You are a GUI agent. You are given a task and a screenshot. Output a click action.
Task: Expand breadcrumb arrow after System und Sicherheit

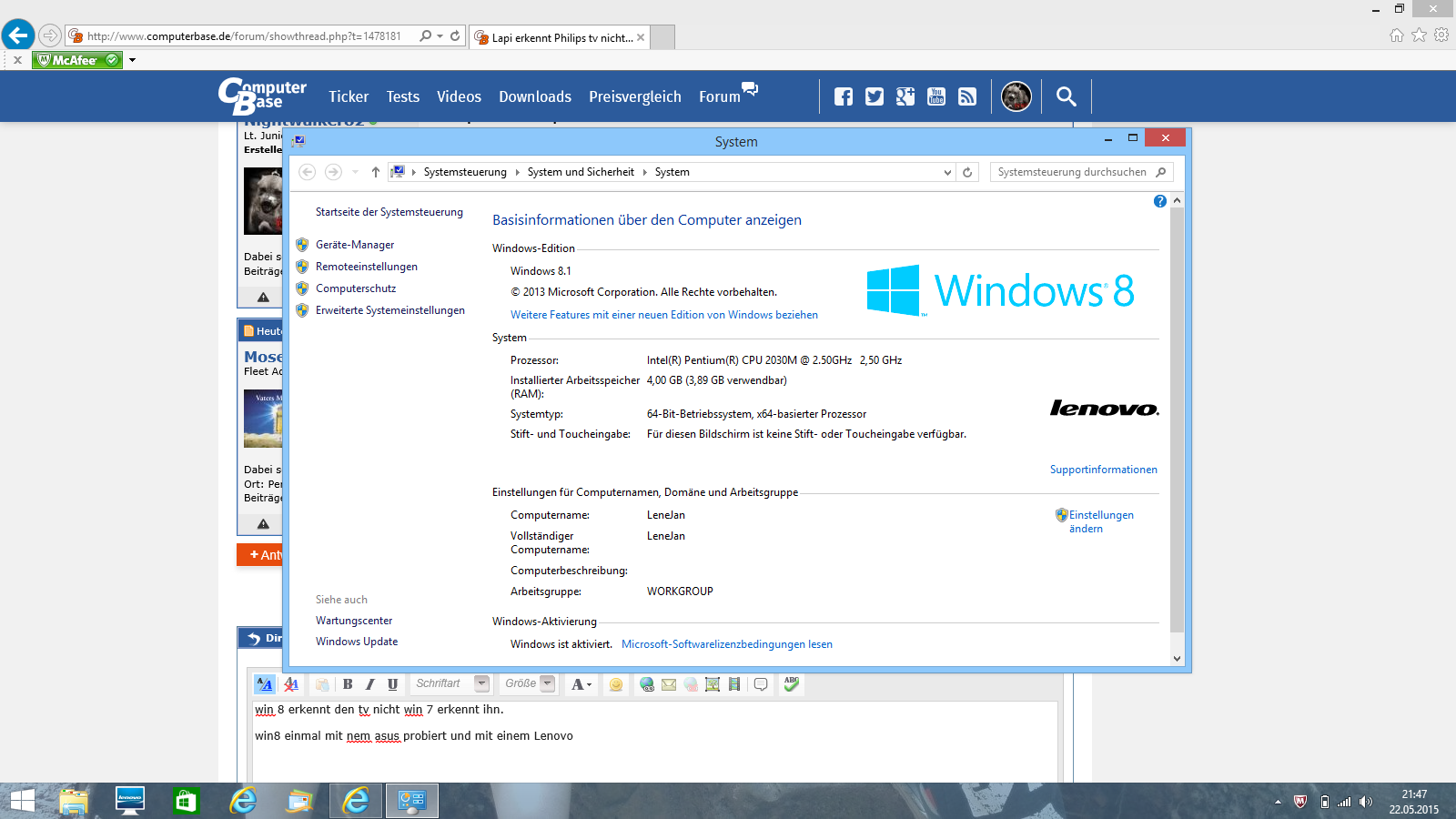pos(644,172)
